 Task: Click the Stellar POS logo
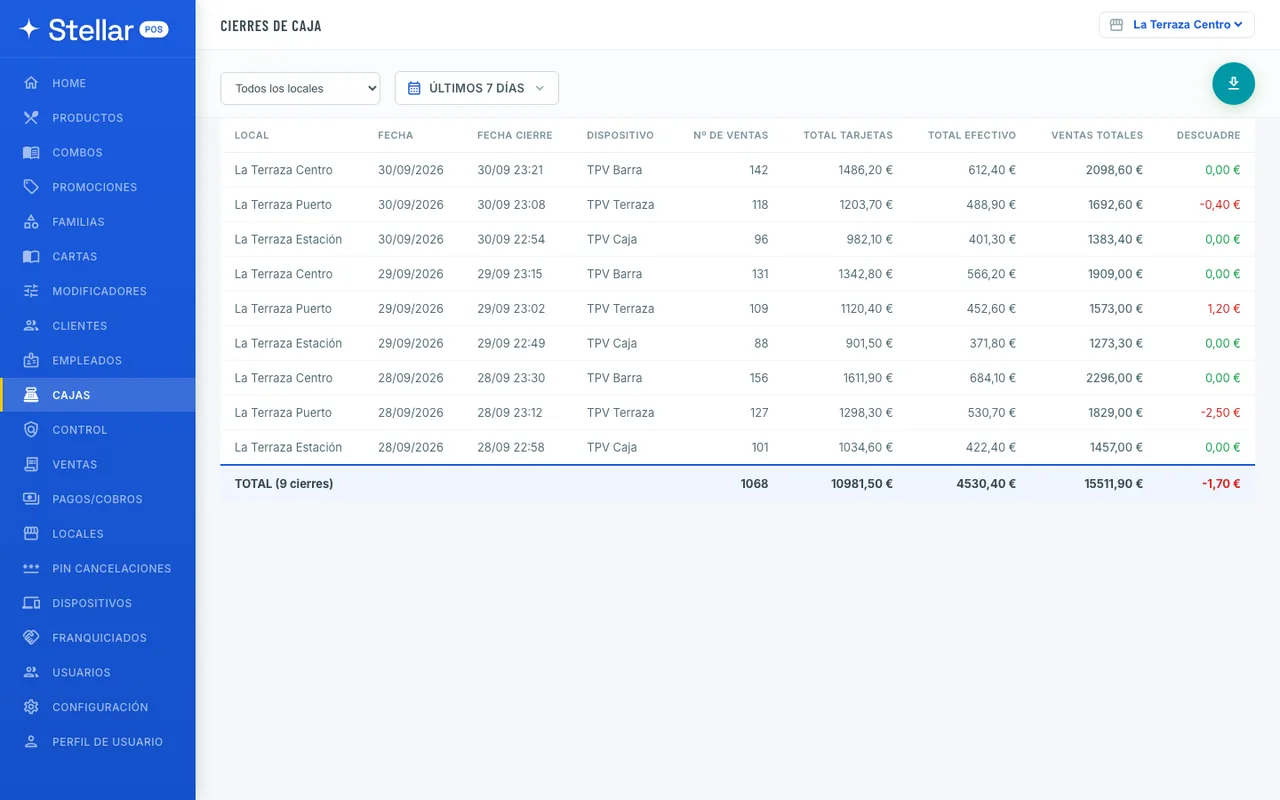pyautogui.click(x=94, y=29)
